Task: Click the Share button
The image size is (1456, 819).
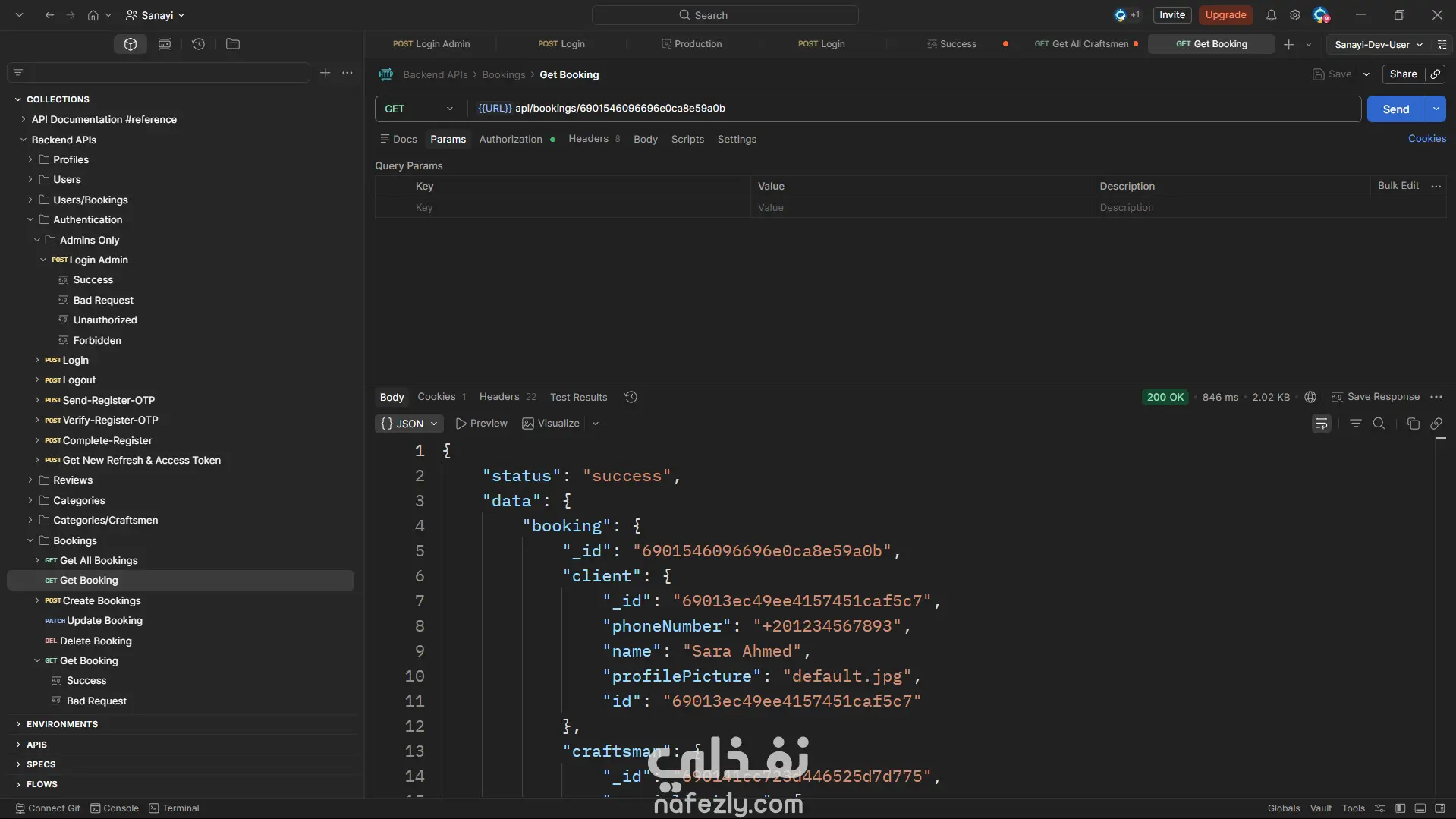Action: tap(1404, 74)
